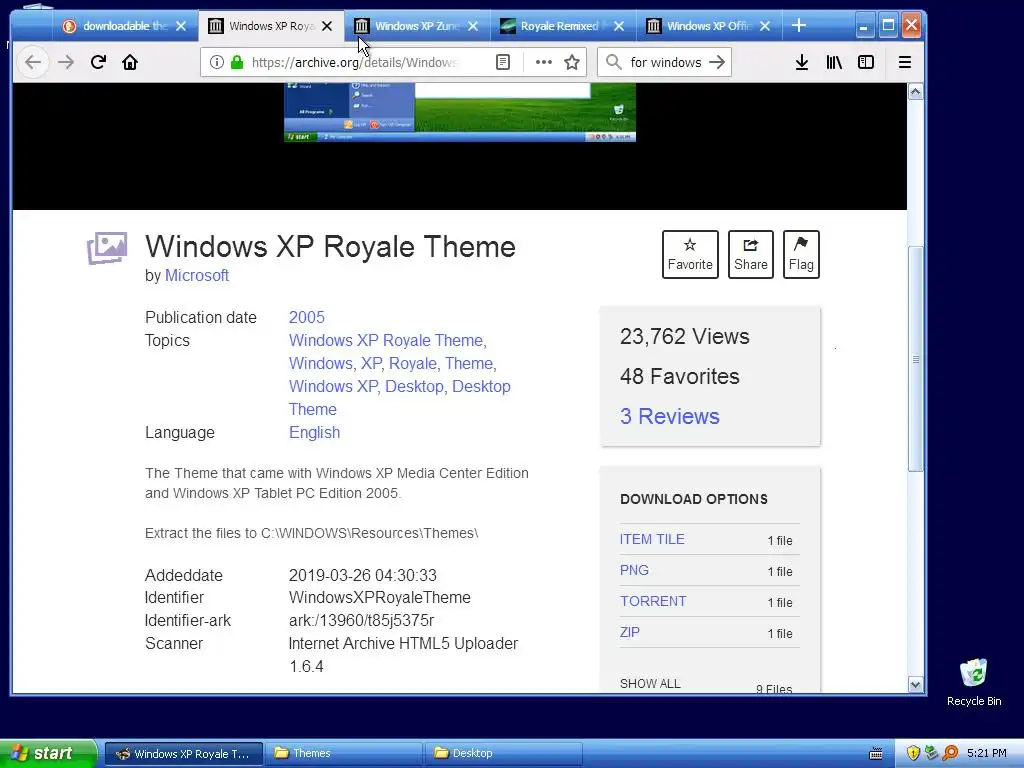This screenshot has width=1024, height=768.
Task: Open the Firefox hamburger menu
Action: 904,63
